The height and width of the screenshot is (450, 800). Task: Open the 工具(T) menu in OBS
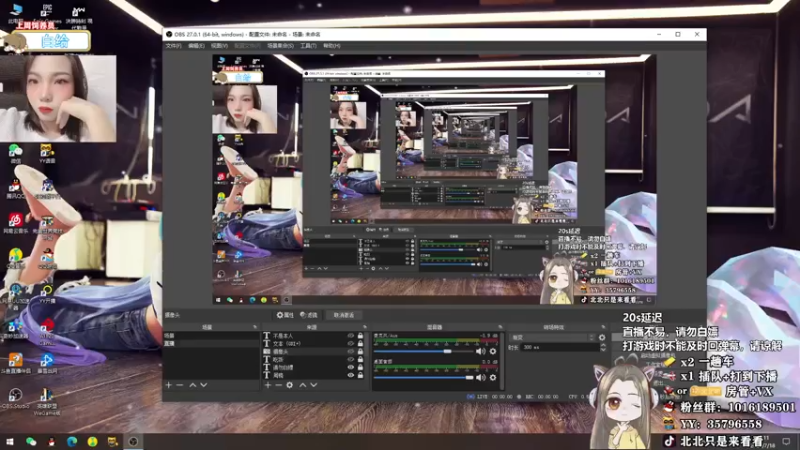click(308, 46)
